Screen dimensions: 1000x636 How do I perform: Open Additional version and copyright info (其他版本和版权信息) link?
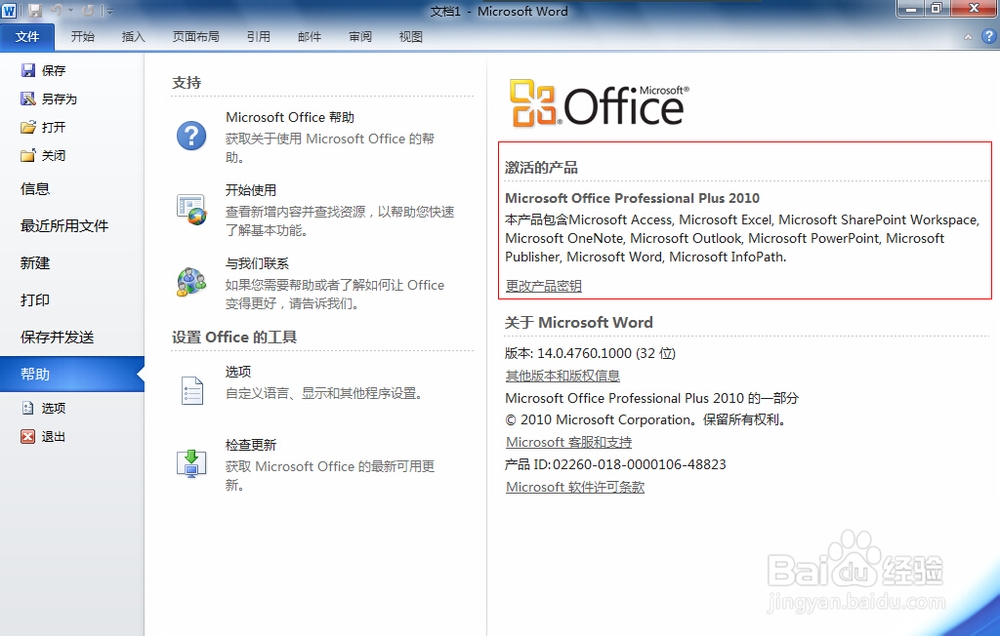(x=562, y=376)
